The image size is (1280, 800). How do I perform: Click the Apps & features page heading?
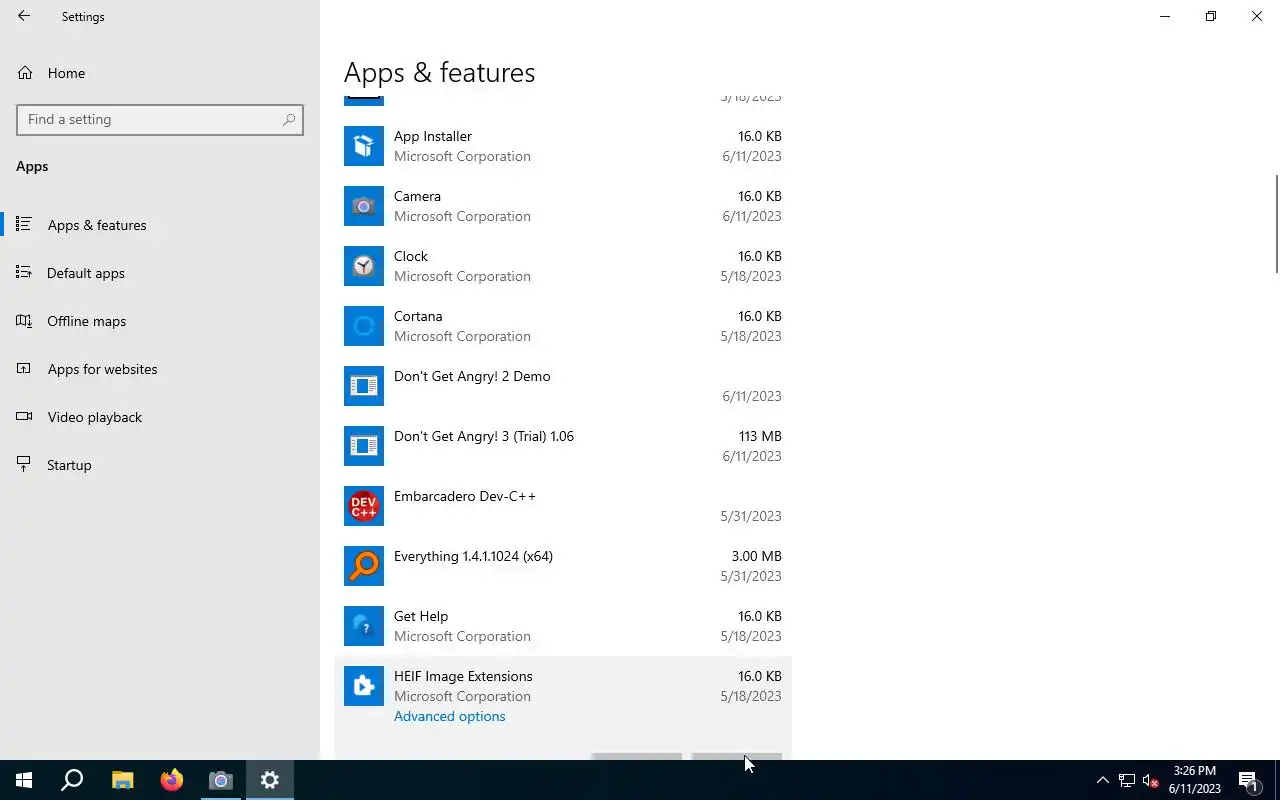pyautogui.click(x=439, y=73)
